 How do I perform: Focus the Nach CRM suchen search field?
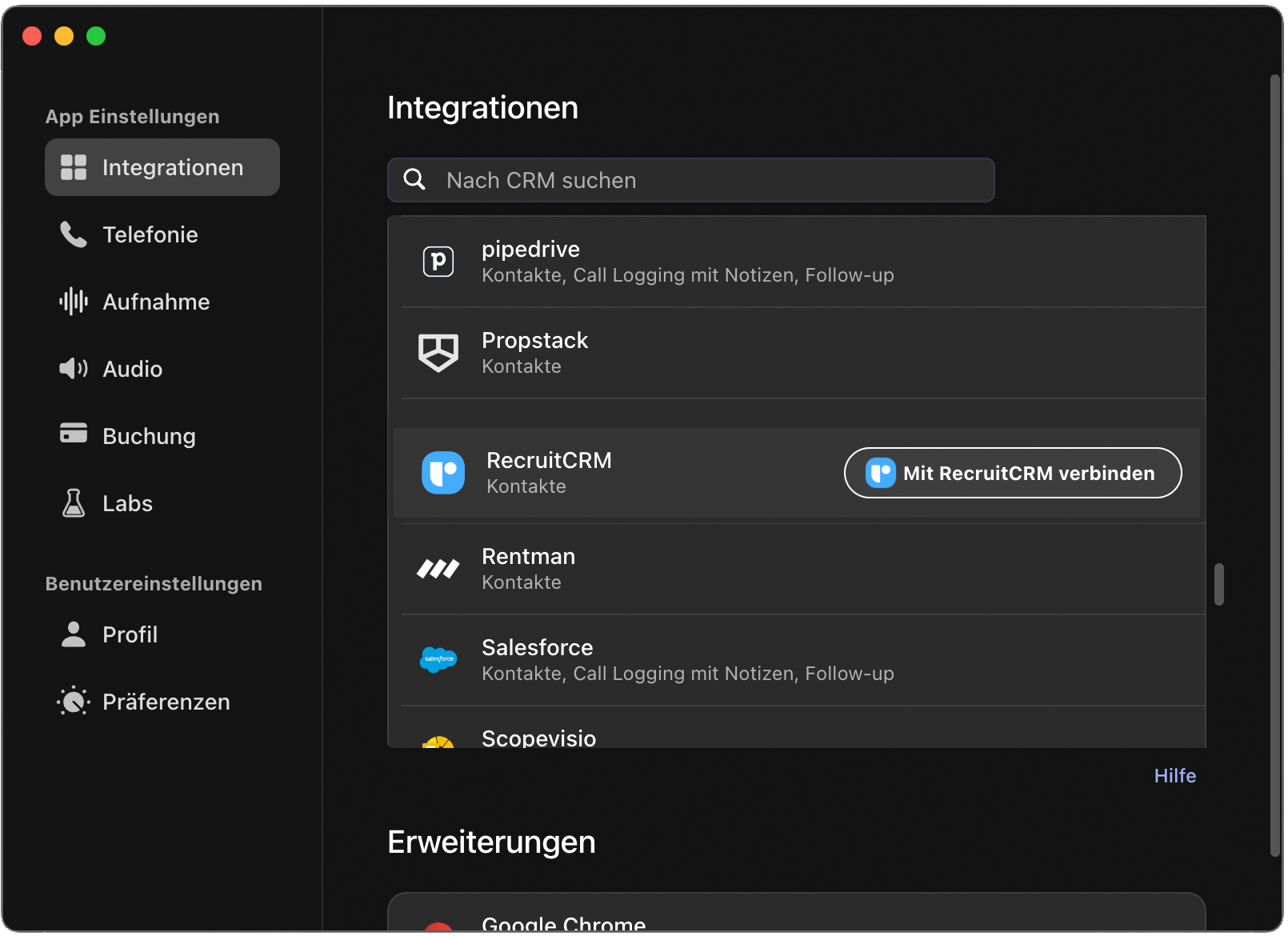tap(691, 180)
